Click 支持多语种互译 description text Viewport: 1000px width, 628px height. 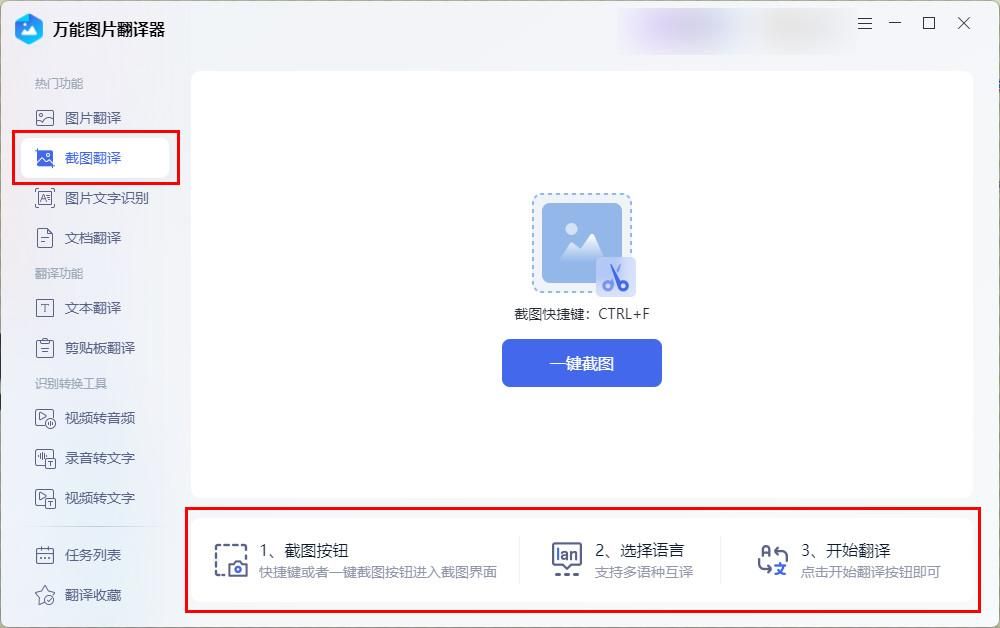[643, 572]
